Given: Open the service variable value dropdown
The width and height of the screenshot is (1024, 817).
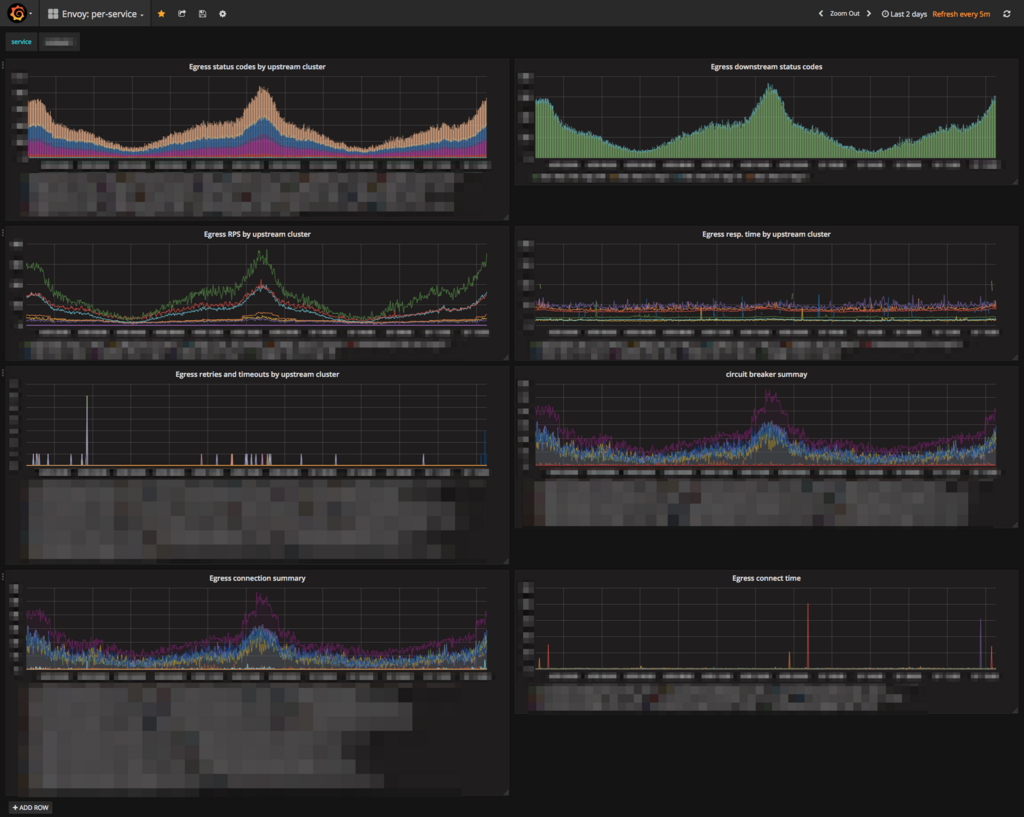Looking at the screenshot, I should pyautogui.click(x=59, y=42).
